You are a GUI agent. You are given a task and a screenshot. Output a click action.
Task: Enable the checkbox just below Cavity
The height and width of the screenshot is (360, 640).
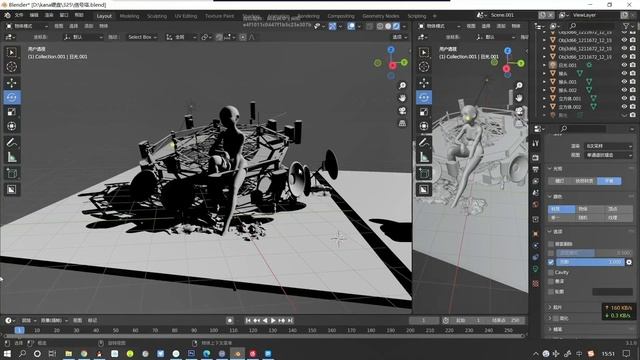[x=551, y=282]
